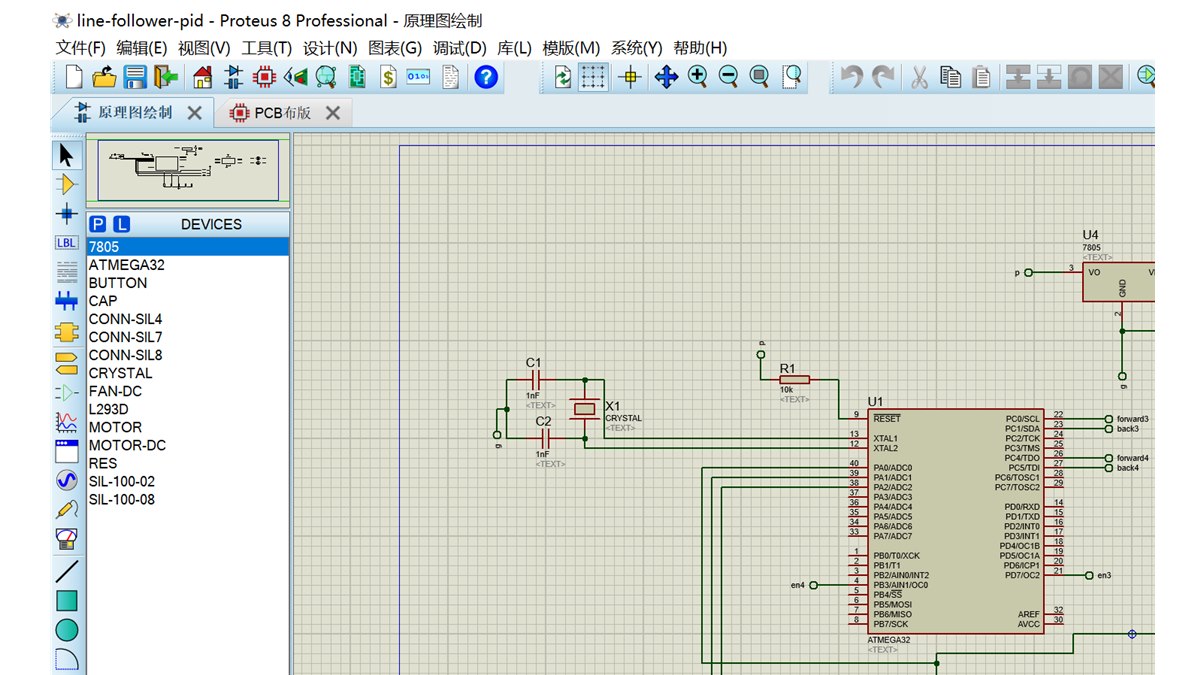Open the 模版(M) menu
The height and width of the screenshot is (675, 1200).
[571, 48]
